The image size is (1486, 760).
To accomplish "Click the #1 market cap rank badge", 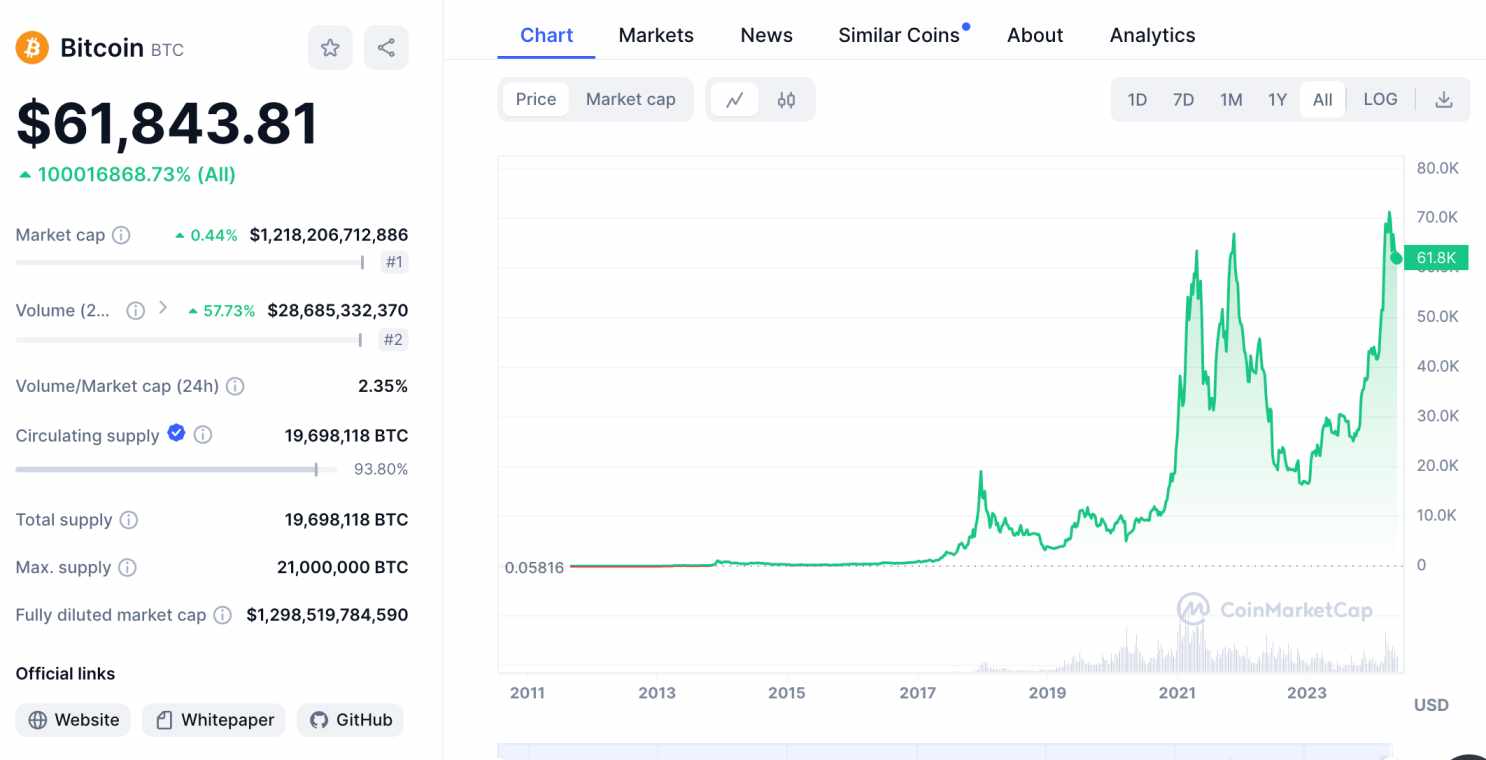I will [394, 263].
